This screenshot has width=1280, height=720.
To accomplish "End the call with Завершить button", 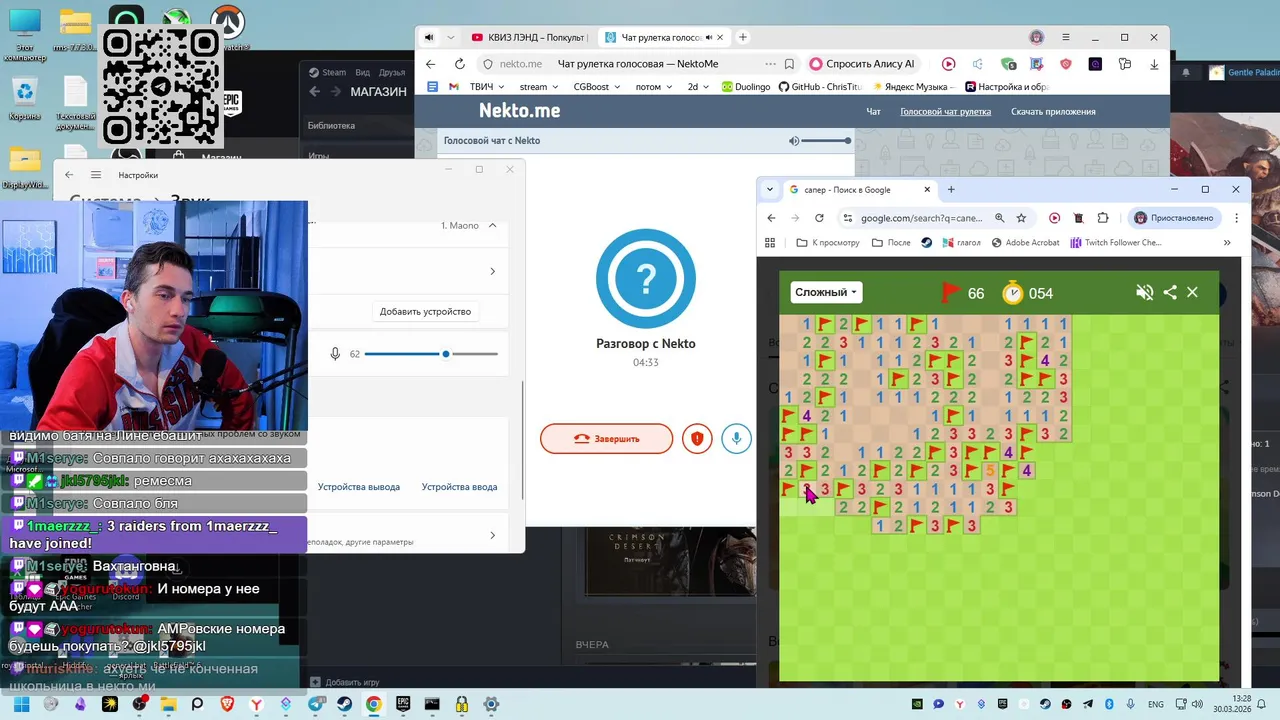I will (x=606, y=438).
